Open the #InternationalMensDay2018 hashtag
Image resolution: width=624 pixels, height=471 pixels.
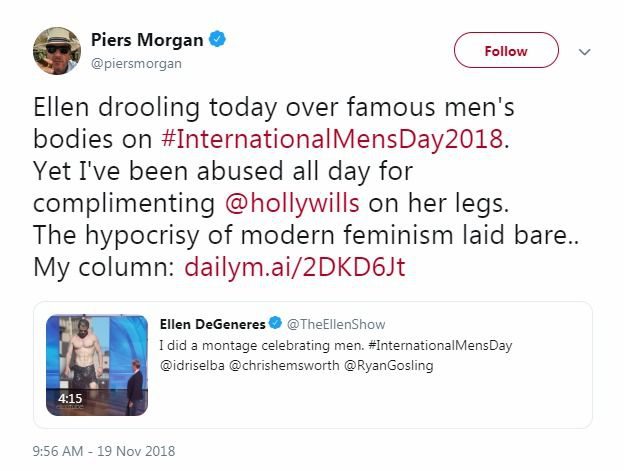pyautogui.click(x=332, y=139)
